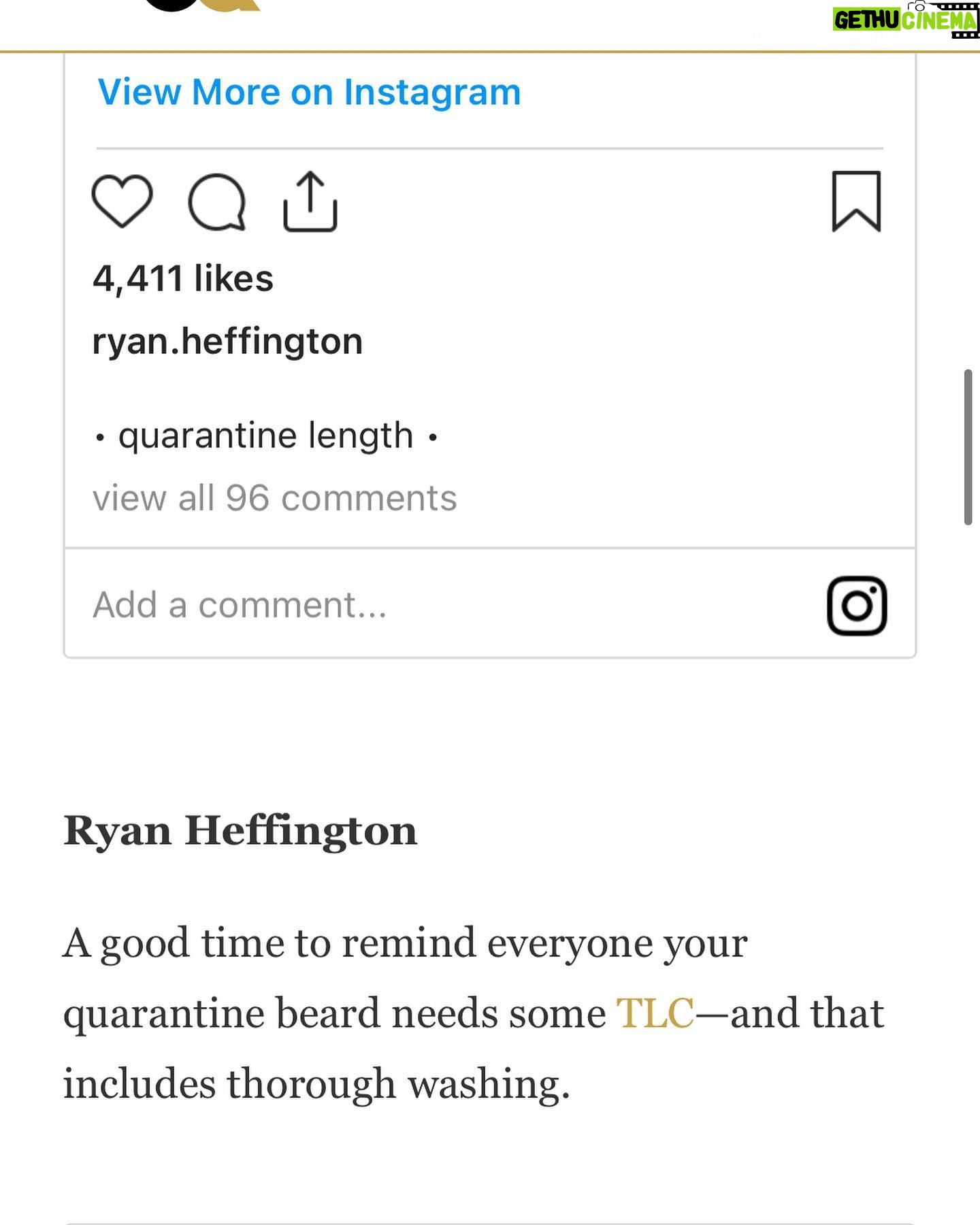980x1225 pixels.
Task: Save the post with the bookmark icon
Action: [857, 201]
